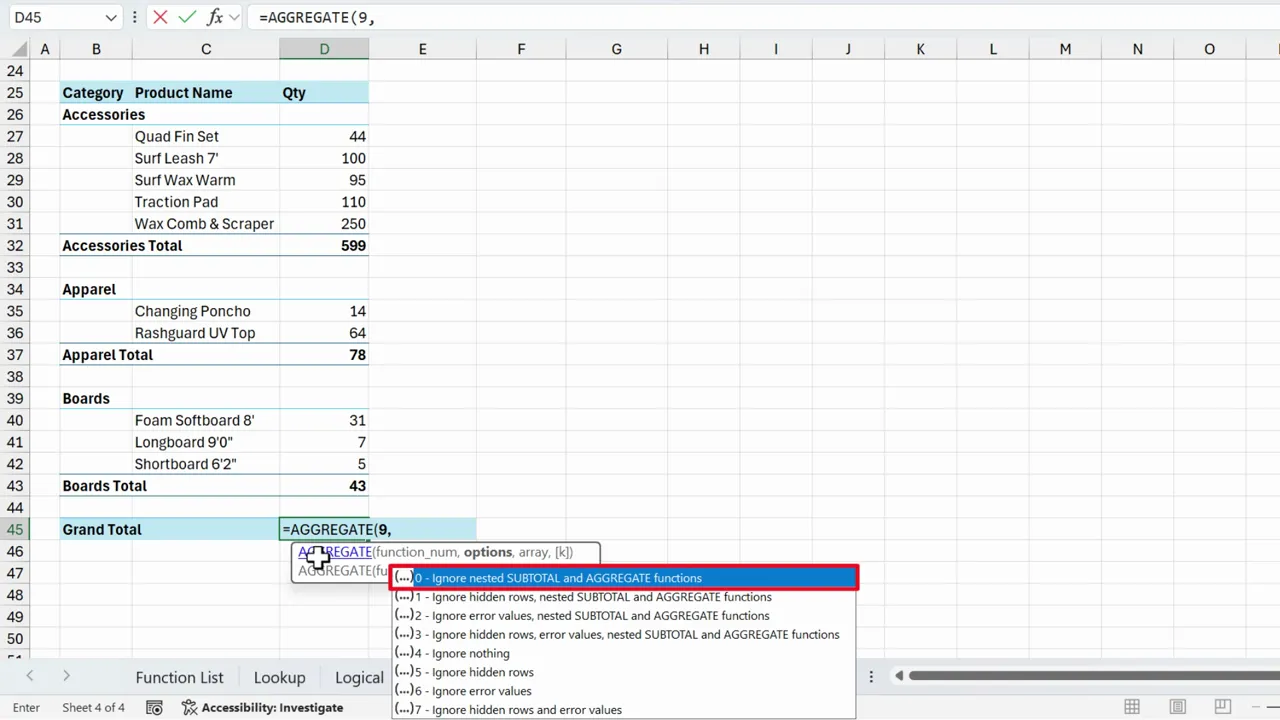Switch to the Lookup sheet tab
This screenshot has height=720, width=1280.
(x=279, y=677)
